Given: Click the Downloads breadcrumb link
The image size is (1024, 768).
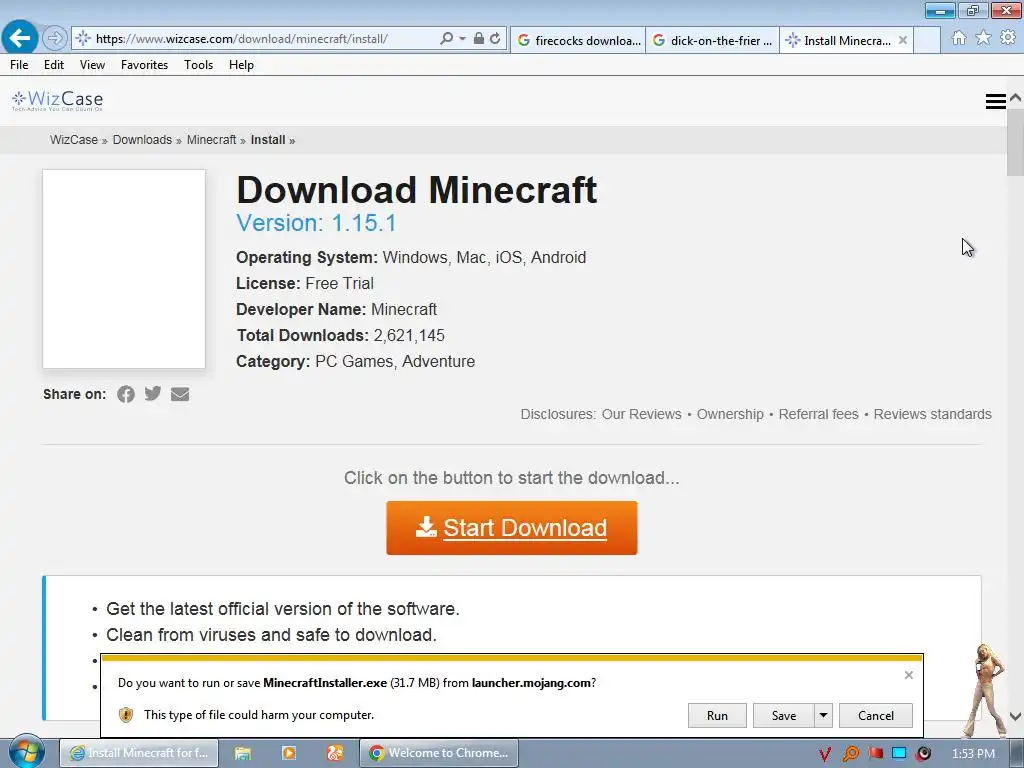Looking at the screenshot, I should [x=142, y=140].
